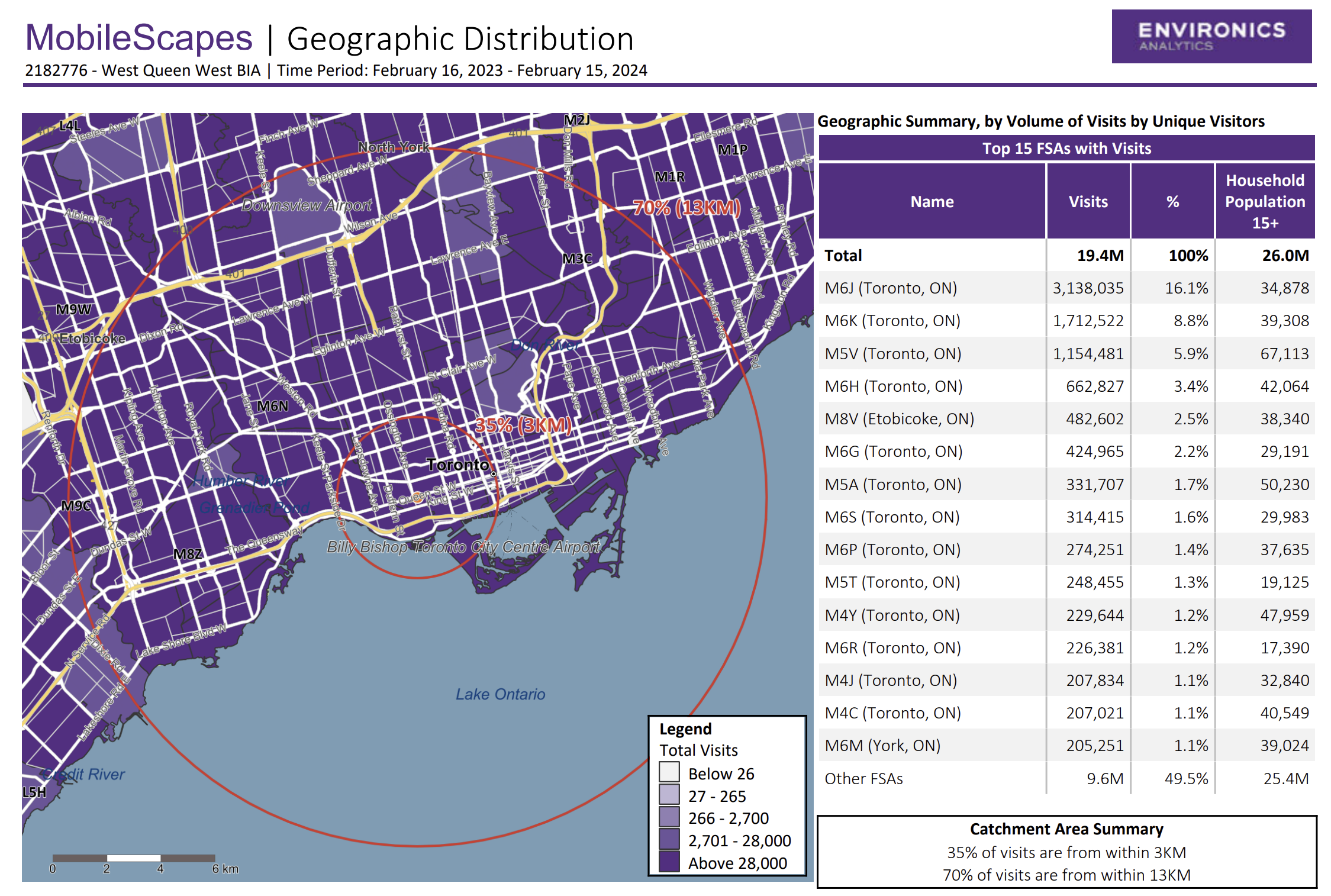Click 'Household Population 15+' column header
1331x896 pixels.
[1265, 201]
